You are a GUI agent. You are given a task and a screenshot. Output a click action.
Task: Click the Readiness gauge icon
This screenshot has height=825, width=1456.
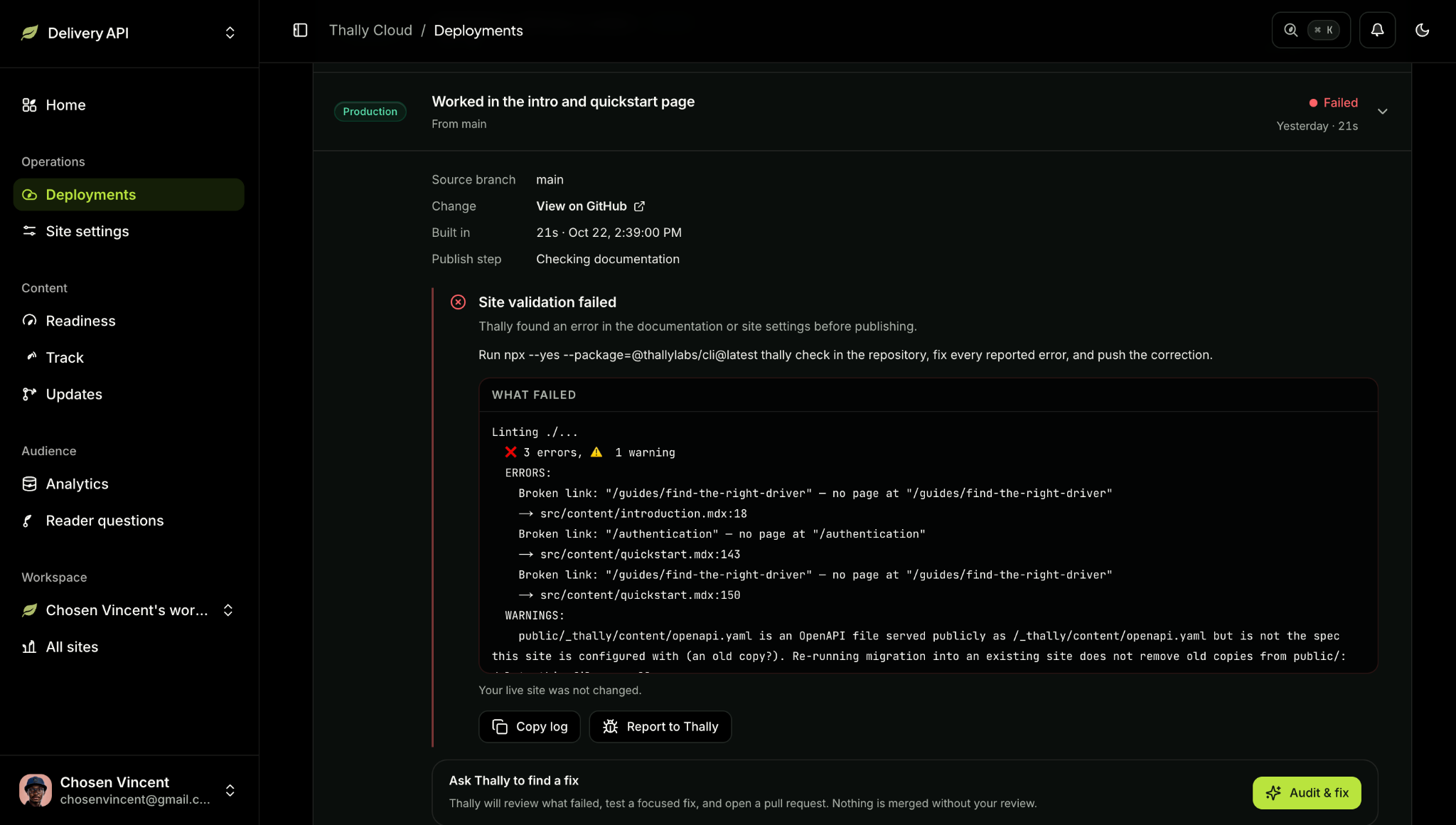[29, 321]
